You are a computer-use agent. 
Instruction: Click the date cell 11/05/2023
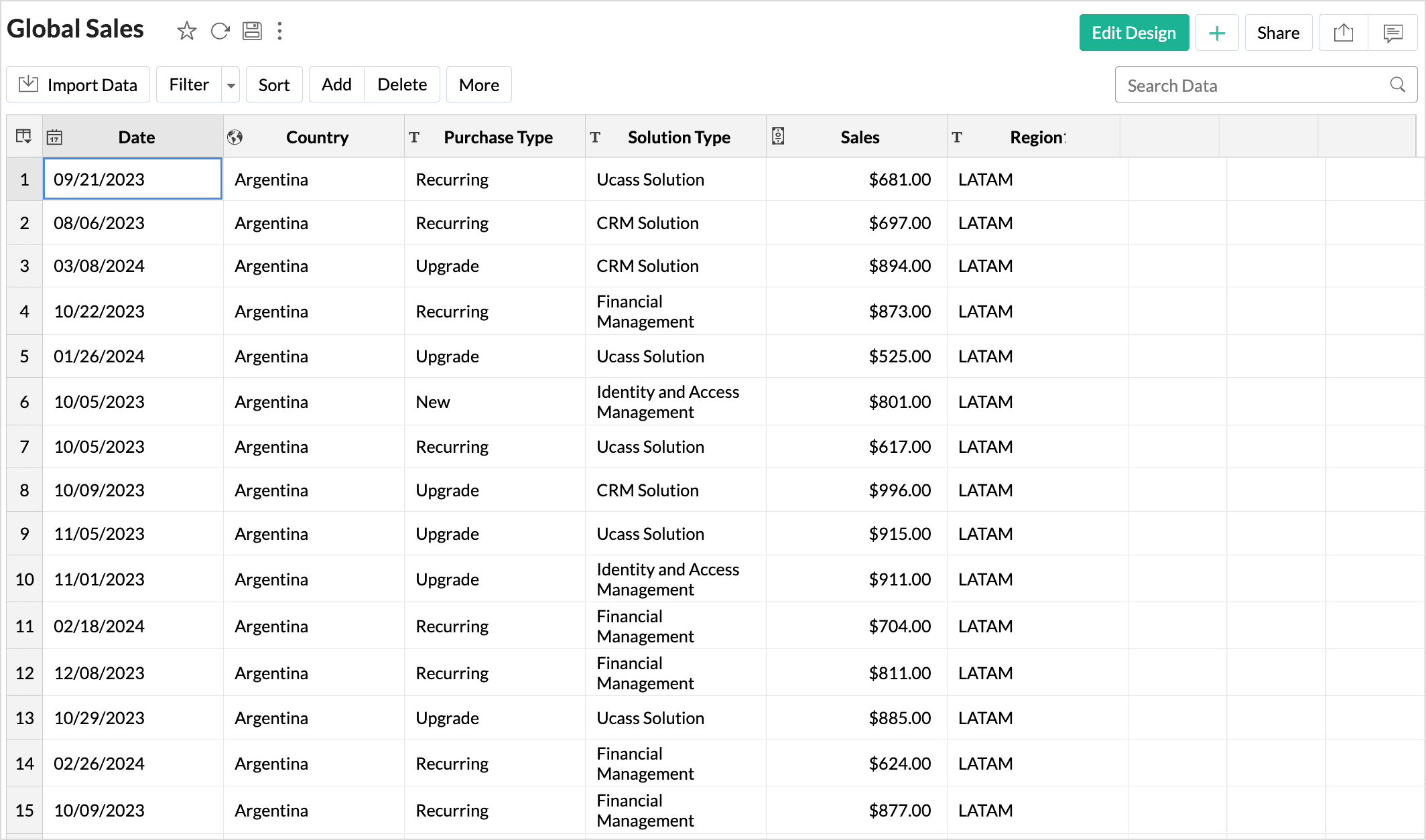pyautogui.click(x=133, y=534)
